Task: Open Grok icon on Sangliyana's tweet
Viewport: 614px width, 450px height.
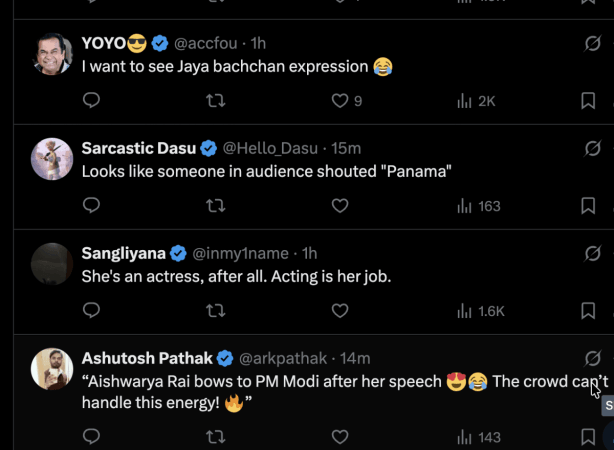Action: [x=592, y=254]
